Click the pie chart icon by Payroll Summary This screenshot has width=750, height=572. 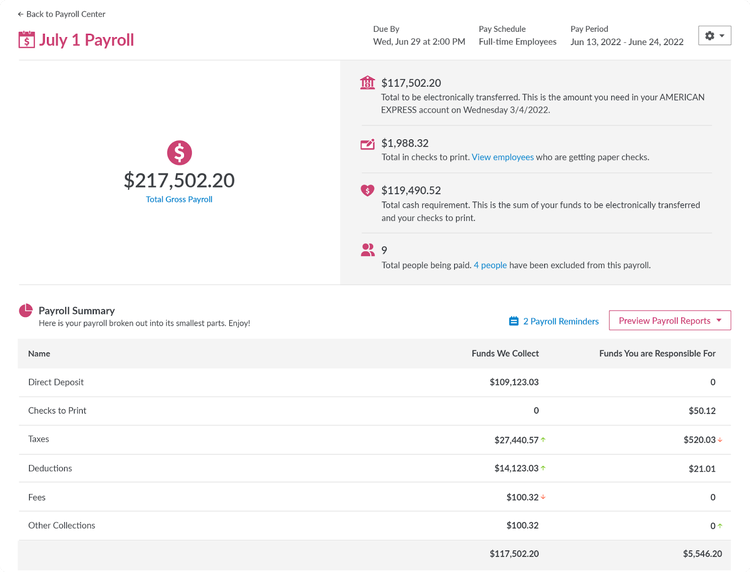26,310
